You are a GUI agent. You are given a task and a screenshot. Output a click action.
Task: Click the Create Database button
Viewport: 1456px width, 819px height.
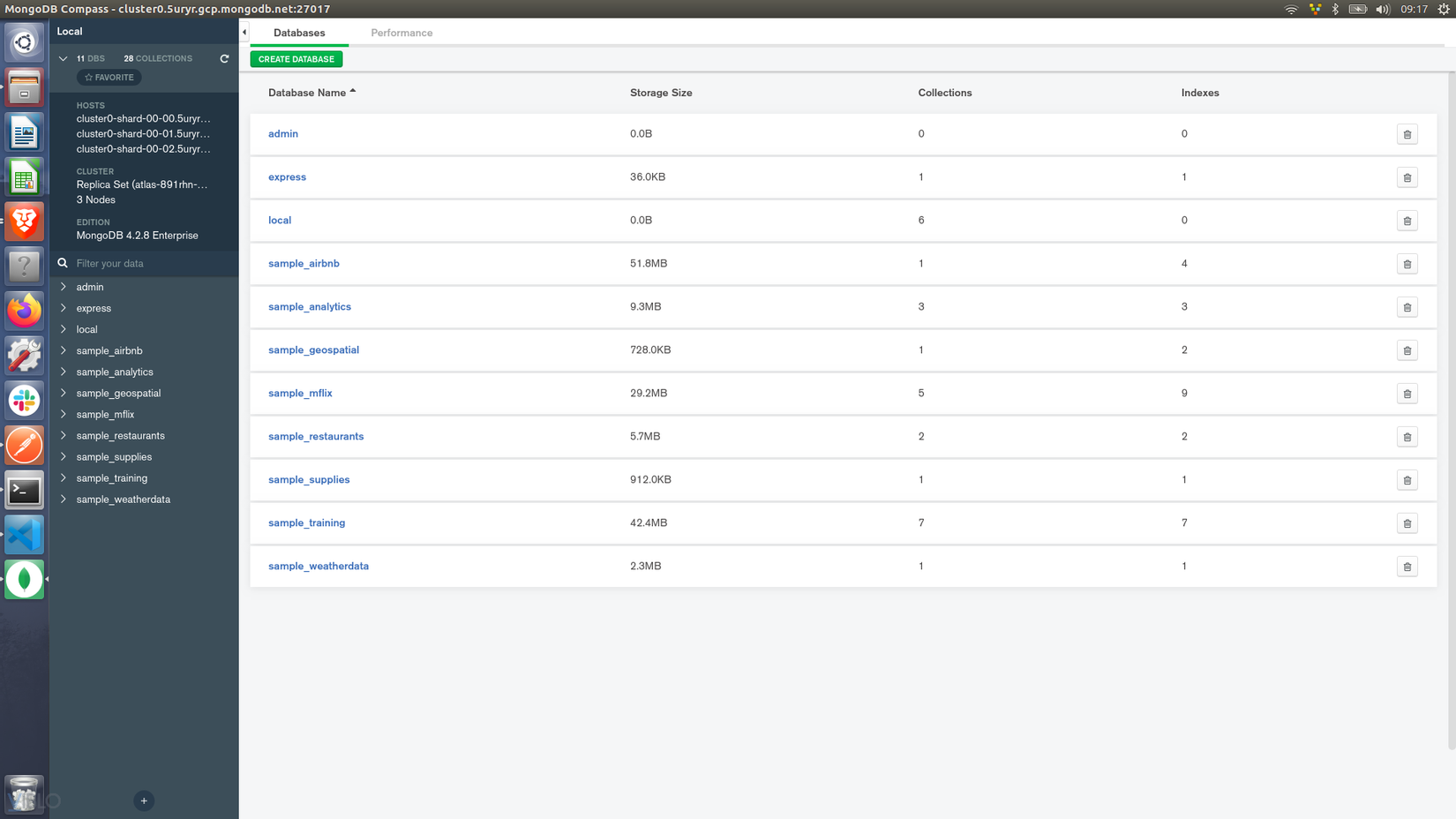(296, 59)
